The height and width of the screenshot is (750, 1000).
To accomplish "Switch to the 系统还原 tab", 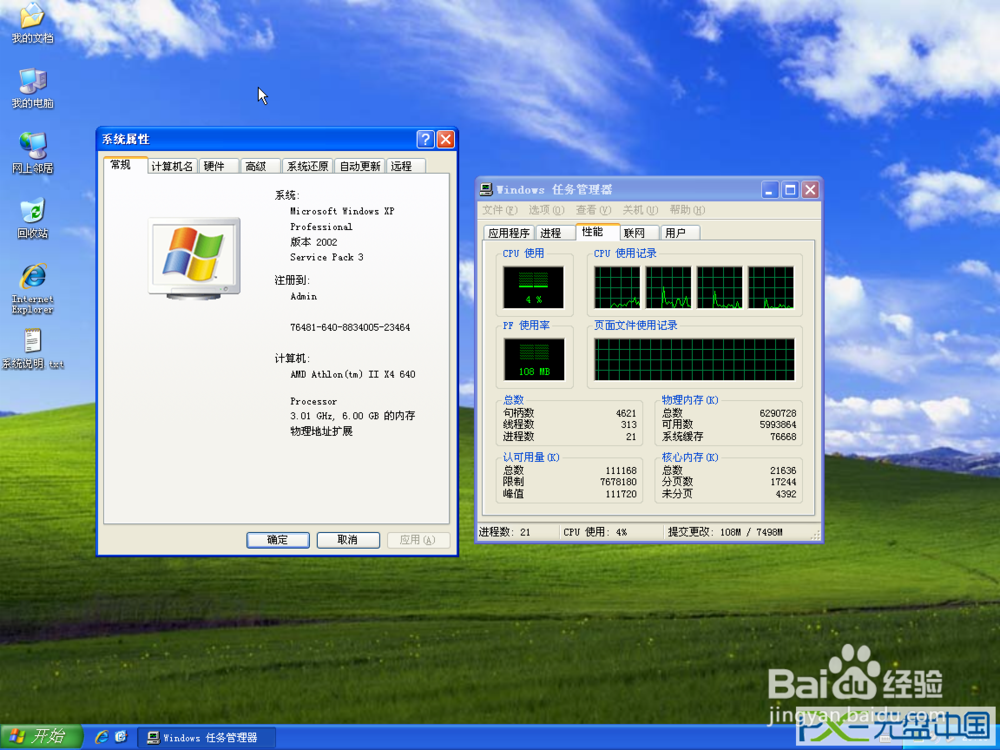I will pos(307,166).
